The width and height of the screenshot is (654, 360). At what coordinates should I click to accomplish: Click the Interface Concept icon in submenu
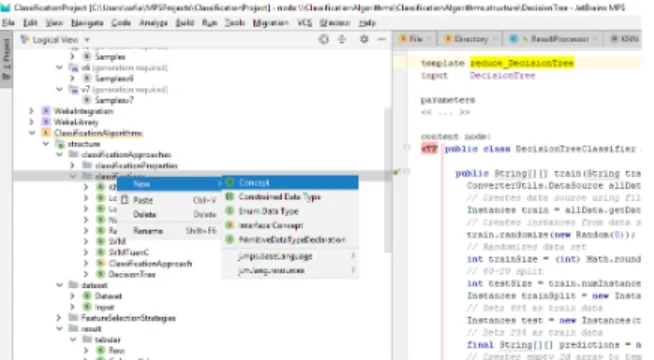click(230, 225)
